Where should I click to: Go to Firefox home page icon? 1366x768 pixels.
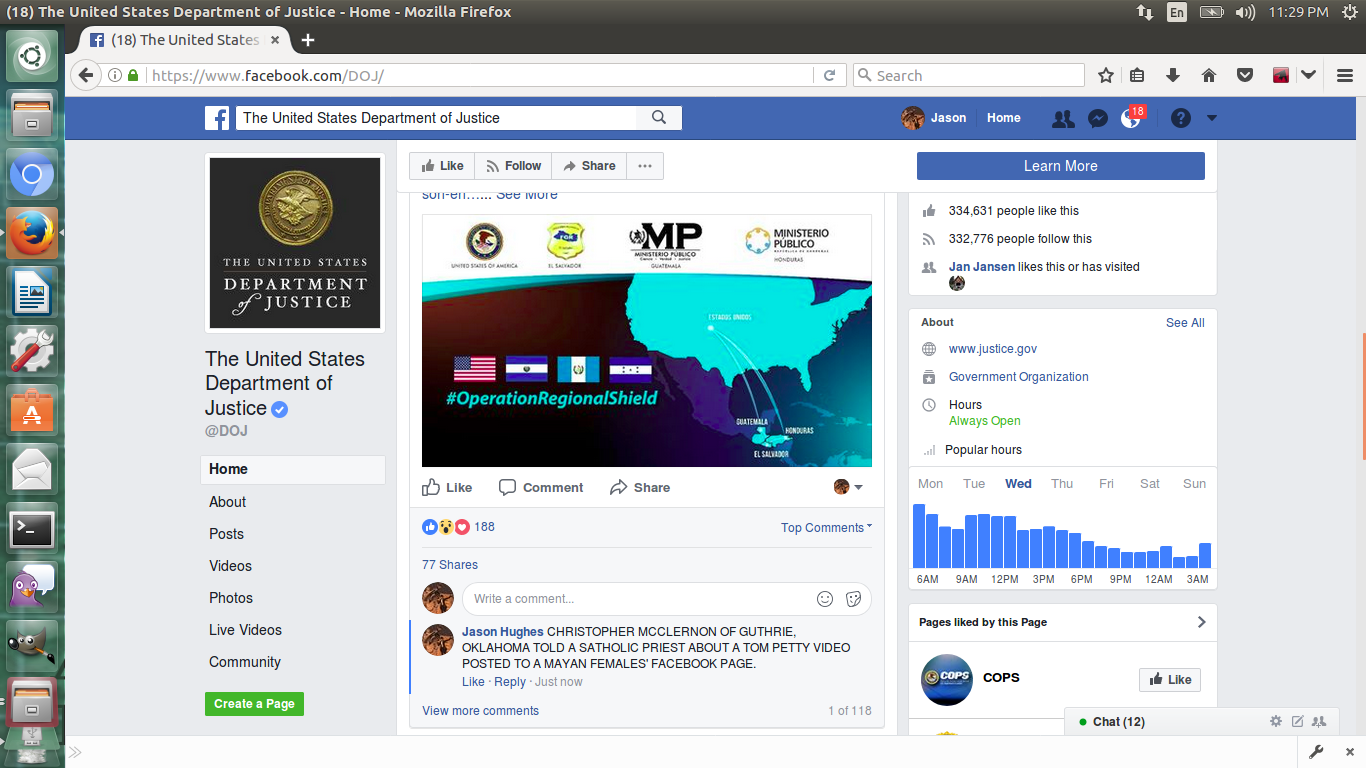1208,75
